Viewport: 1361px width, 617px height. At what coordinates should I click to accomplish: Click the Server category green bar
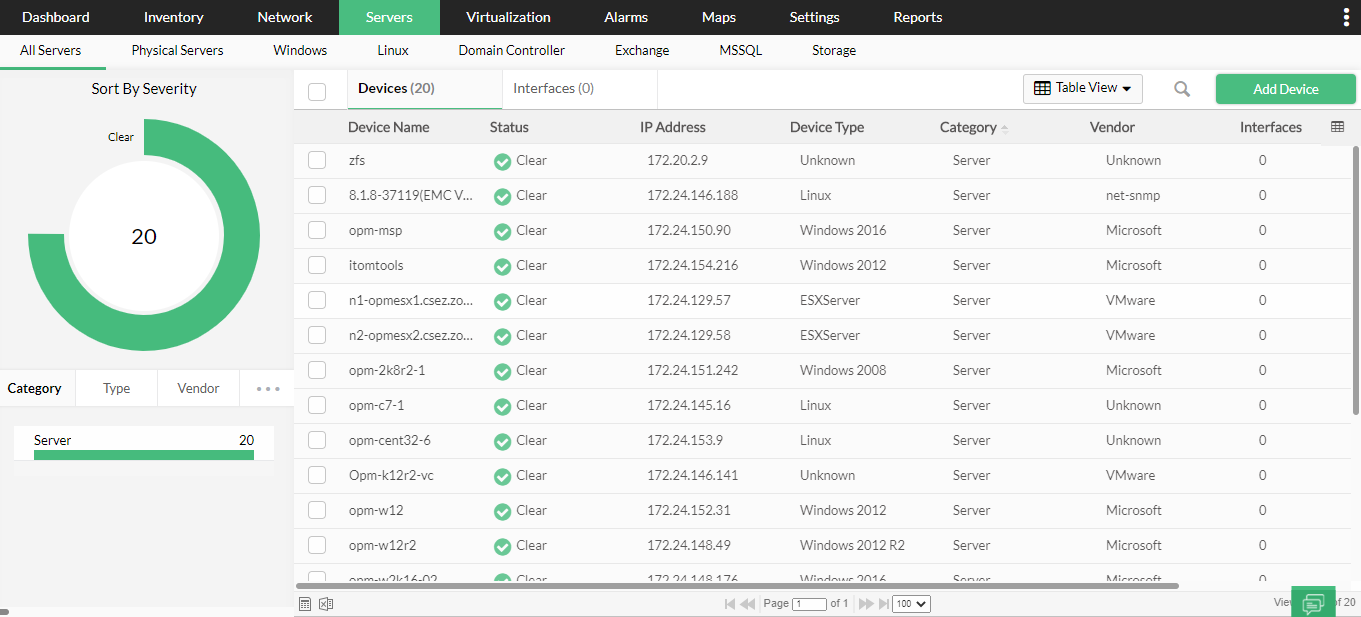[144, 455]
